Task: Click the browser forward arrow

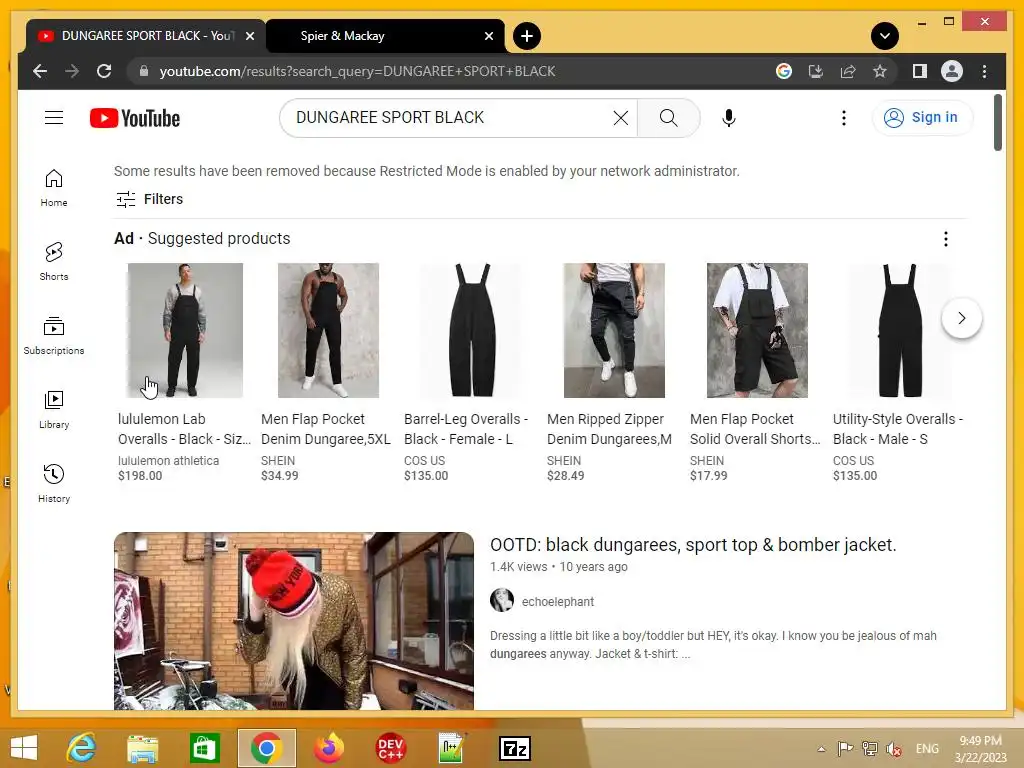Action: click(x=72, y=71)
